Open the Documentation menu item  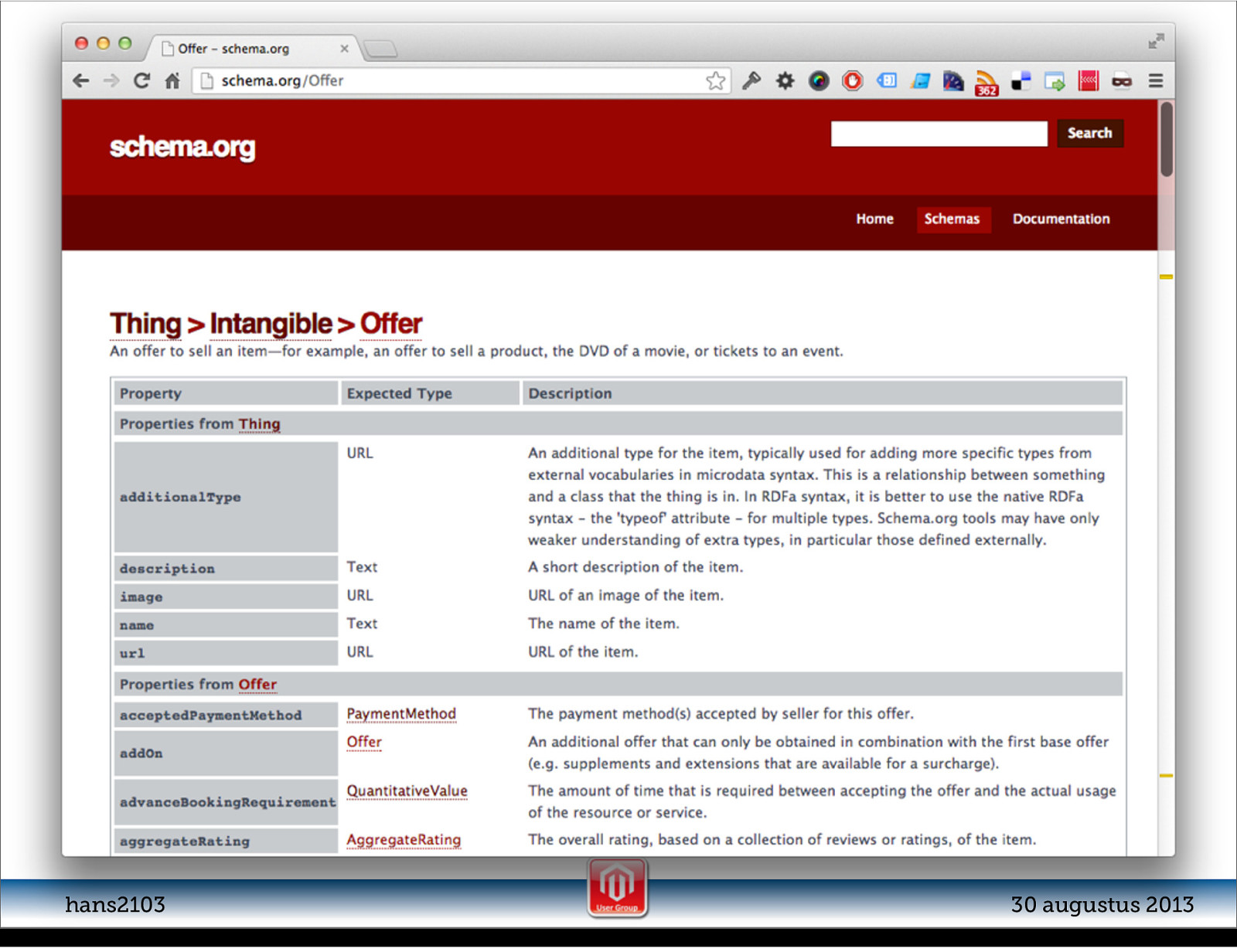coord(1061,219)
